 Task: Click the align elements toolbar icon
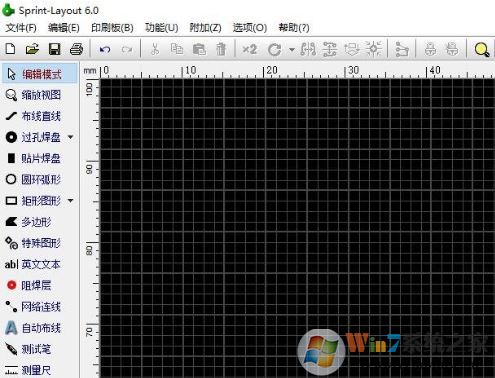[x=352, y=49]
